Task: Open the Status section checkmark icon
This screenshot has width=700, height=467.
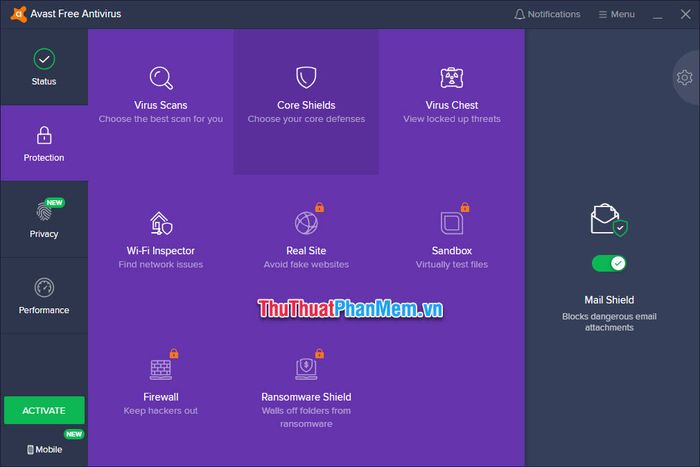Action: 44,59
